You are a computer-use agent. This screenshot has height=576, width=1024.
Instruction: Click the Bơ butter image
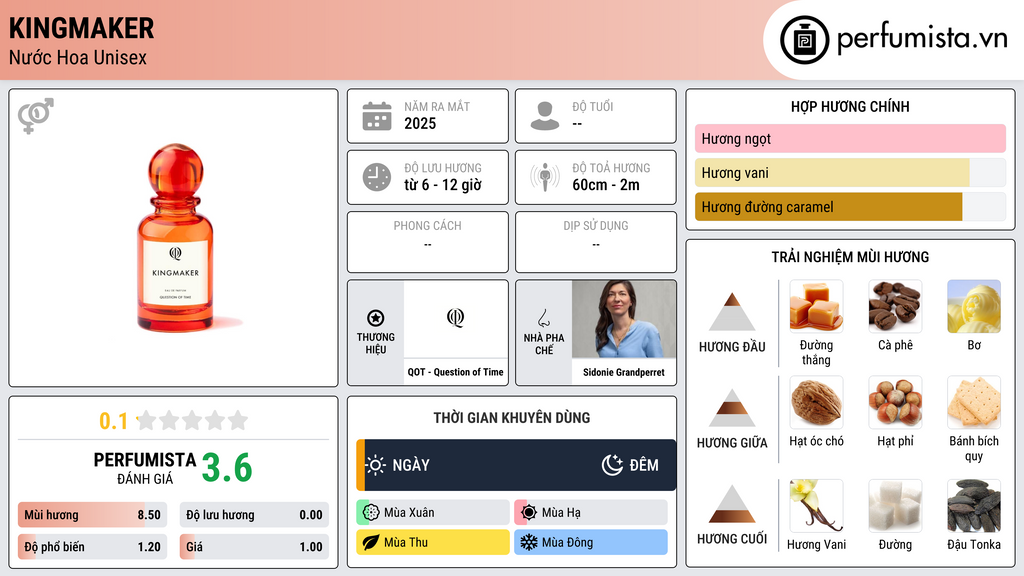(974, 306)
